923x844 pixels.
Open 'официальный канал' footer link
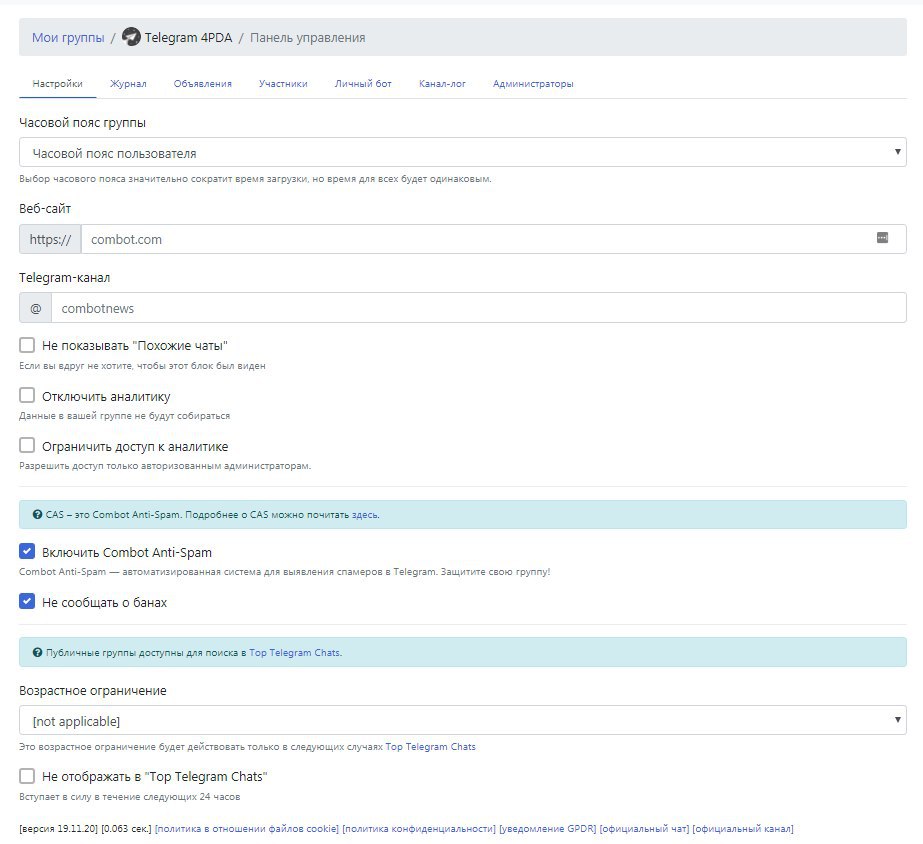tap(743, 829)
